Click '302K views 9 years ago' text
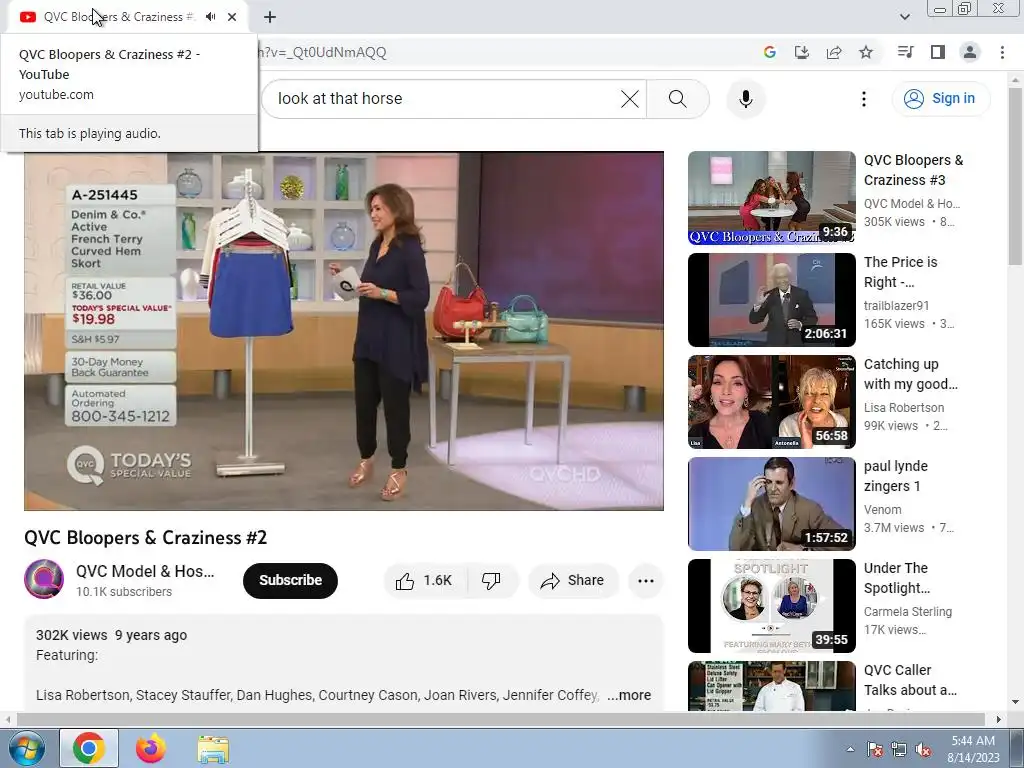Screen dimensions: 1024x768 click(111, 635)
